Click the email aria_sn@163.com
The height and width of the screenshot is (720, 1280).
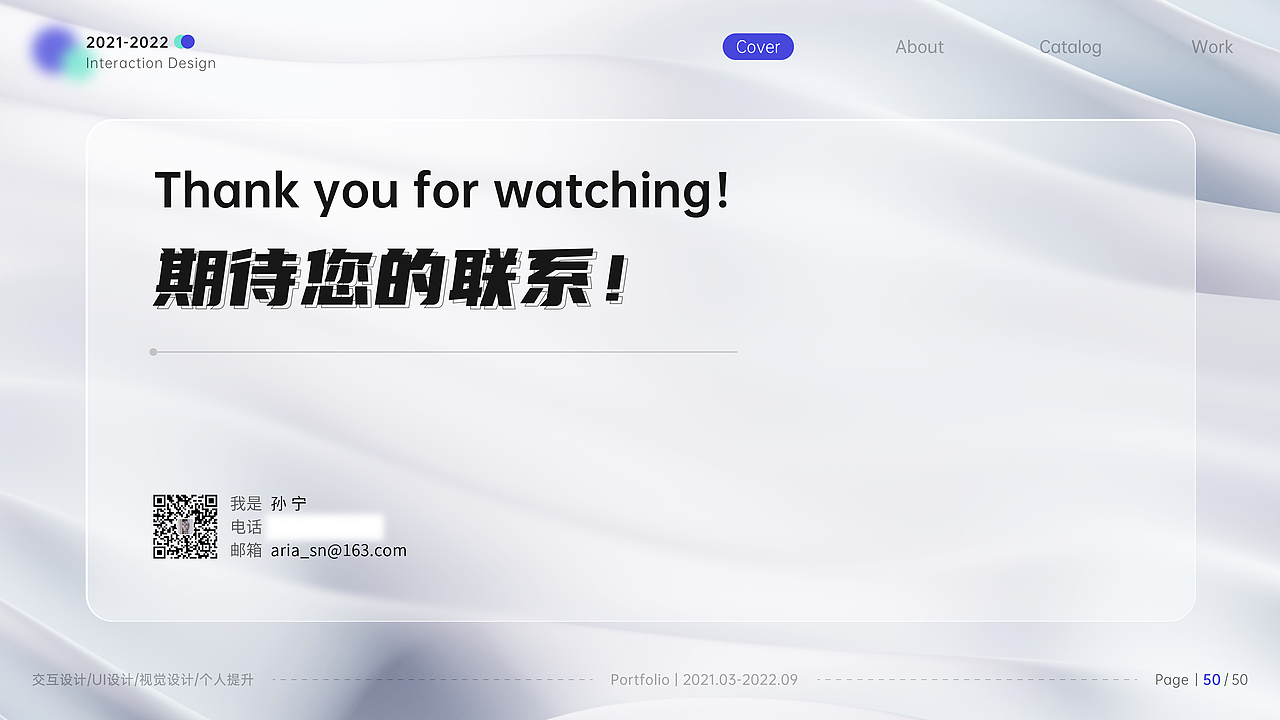[339, 550]
